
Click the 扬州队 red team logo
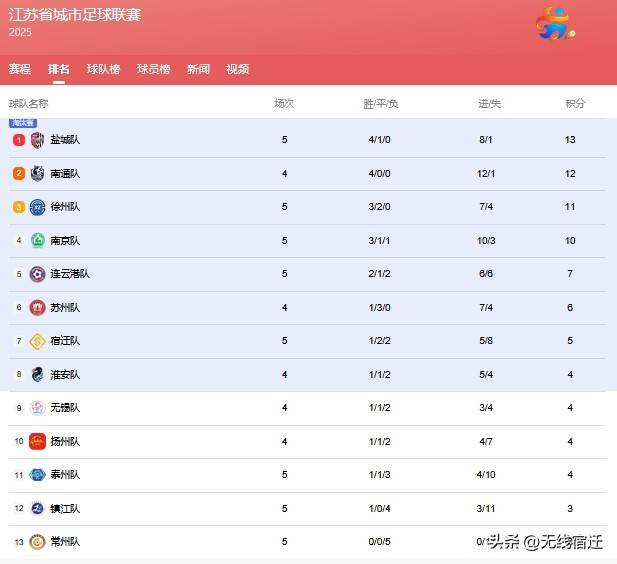[x=37, y=442]
